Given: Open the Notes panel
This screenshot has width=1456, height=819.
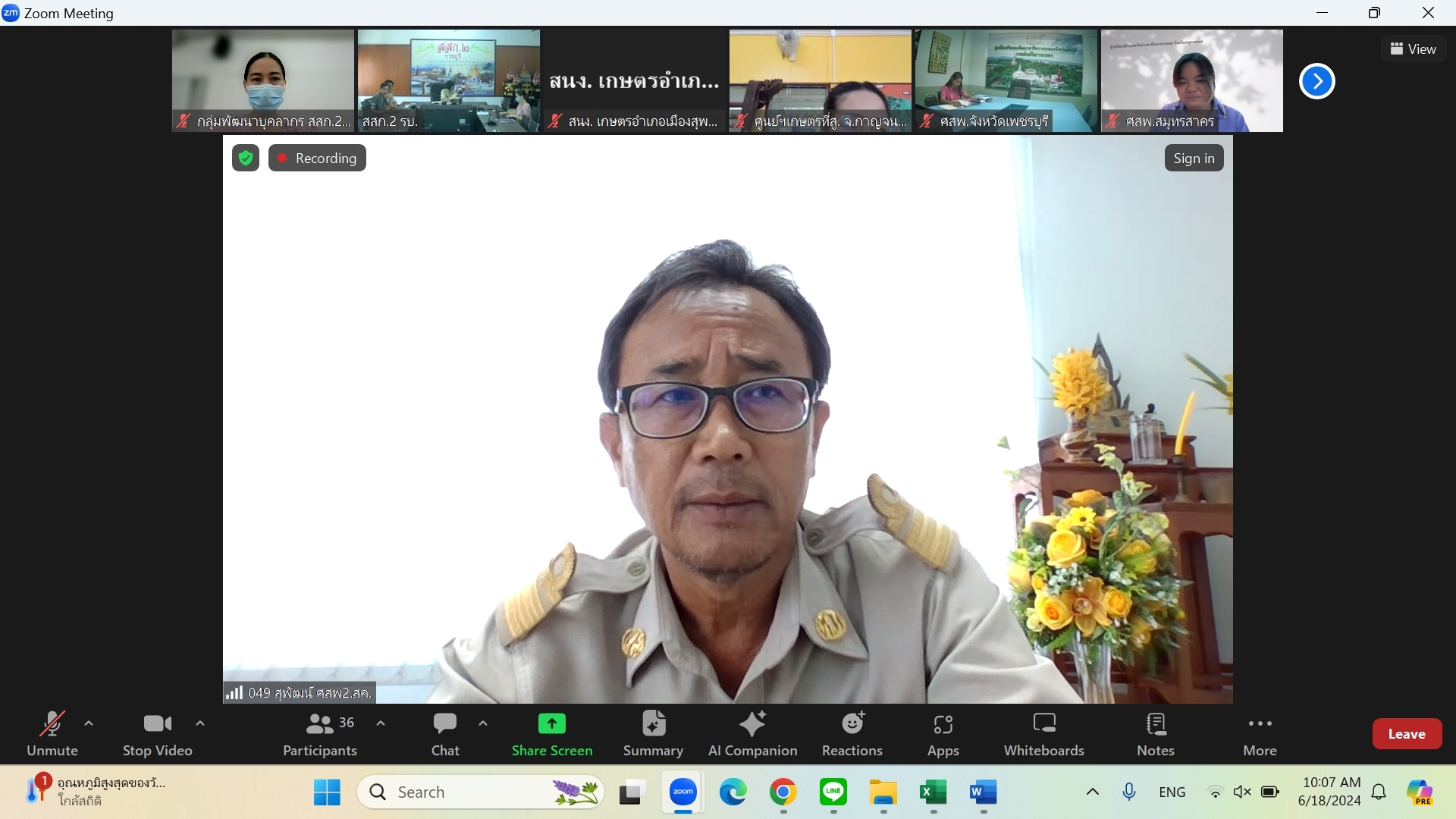Looking at the screenshot, I should (x=1155, y=733).
